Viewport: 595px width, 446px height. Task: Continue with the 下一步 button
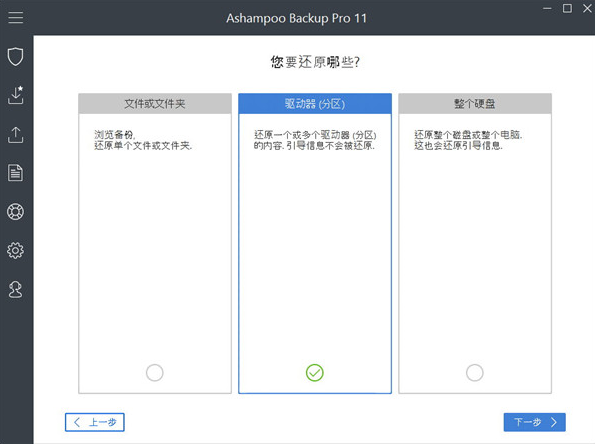535,422
